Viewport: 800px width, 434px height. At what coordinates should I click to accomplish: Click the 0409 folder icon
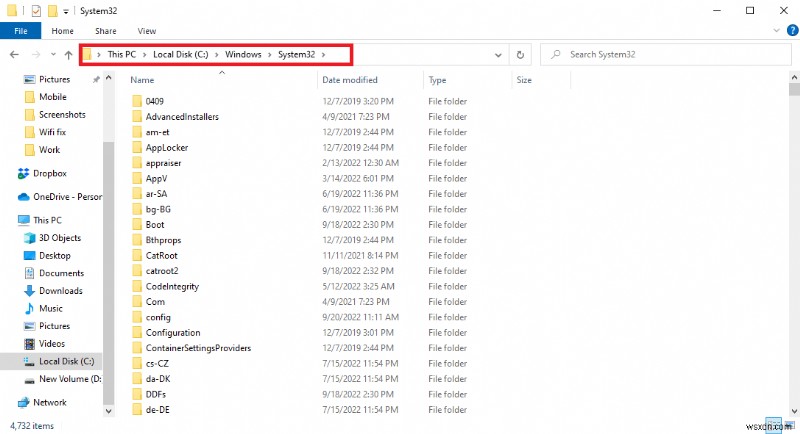137,101
